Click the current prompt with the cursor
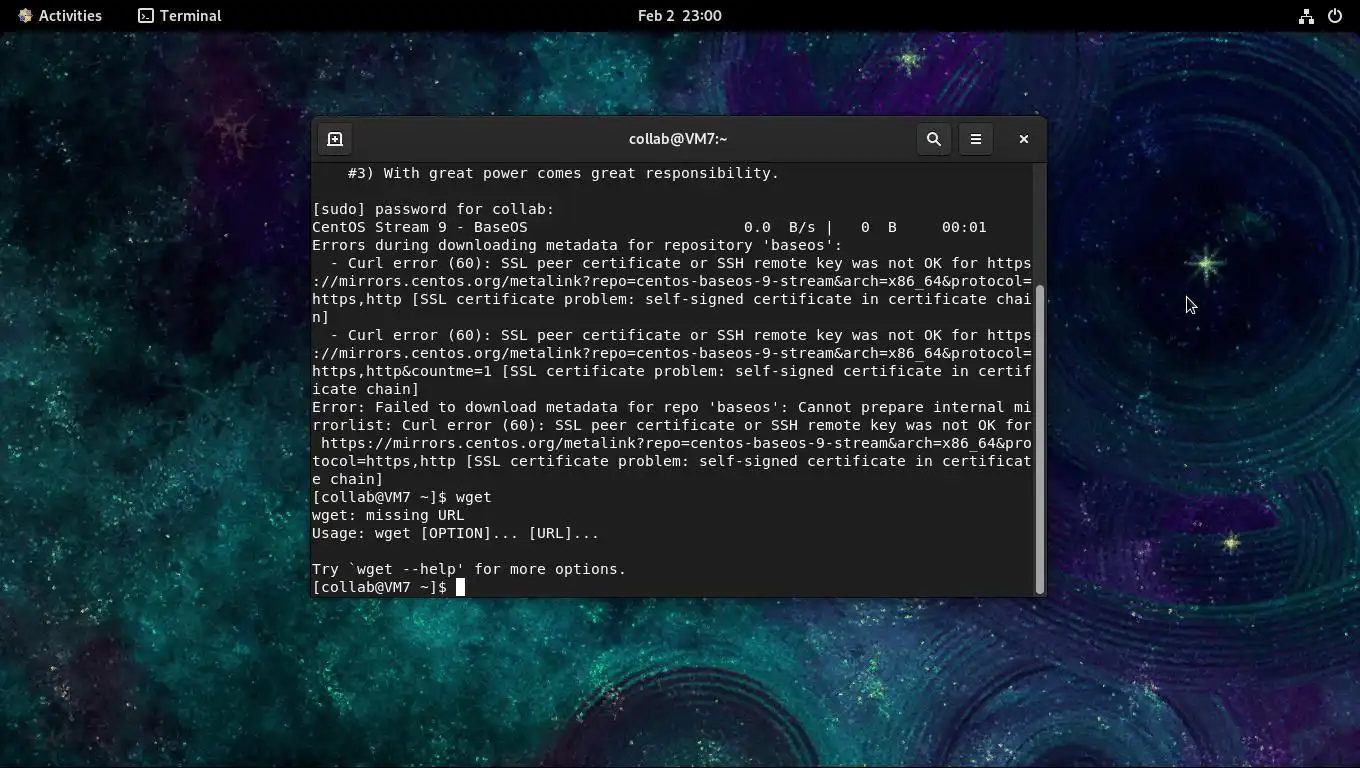This screenshot has height=768, width=1360. [x=389, y=587]
